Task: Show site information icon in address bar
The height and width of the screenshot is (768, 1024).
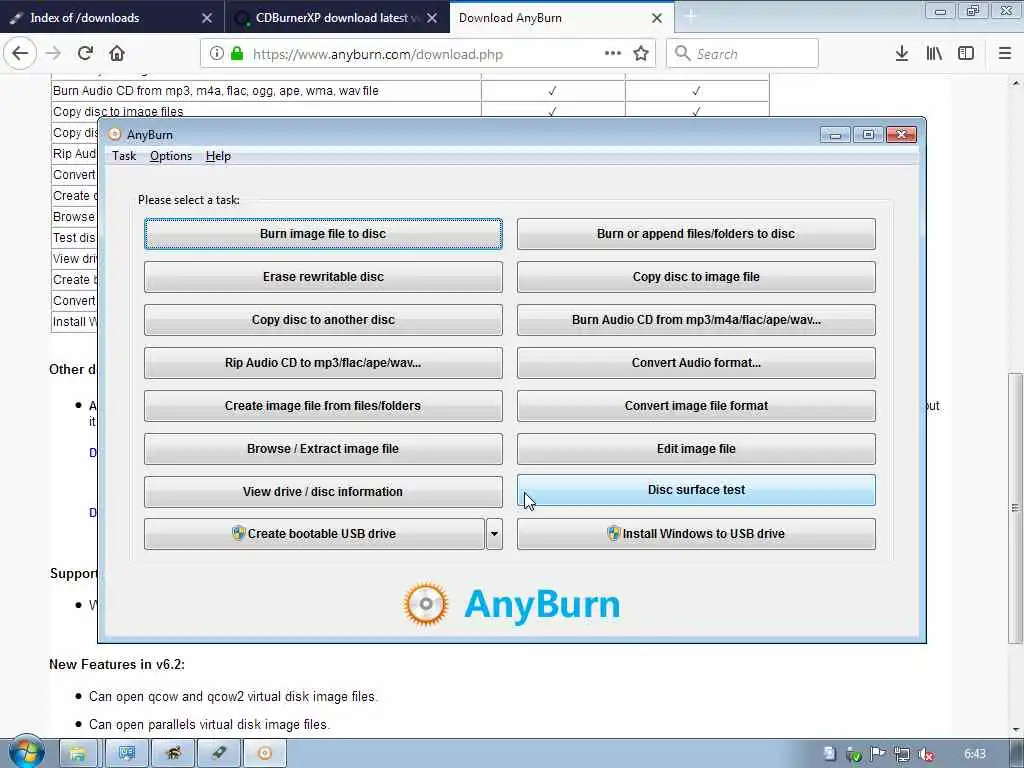Action: point(217,54)
